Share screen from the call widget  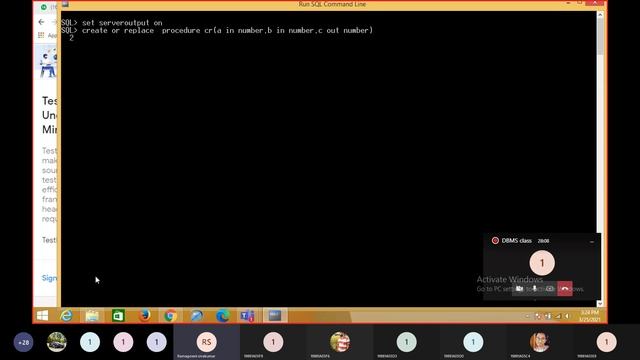pyautogui.click(x=550, y=289)
